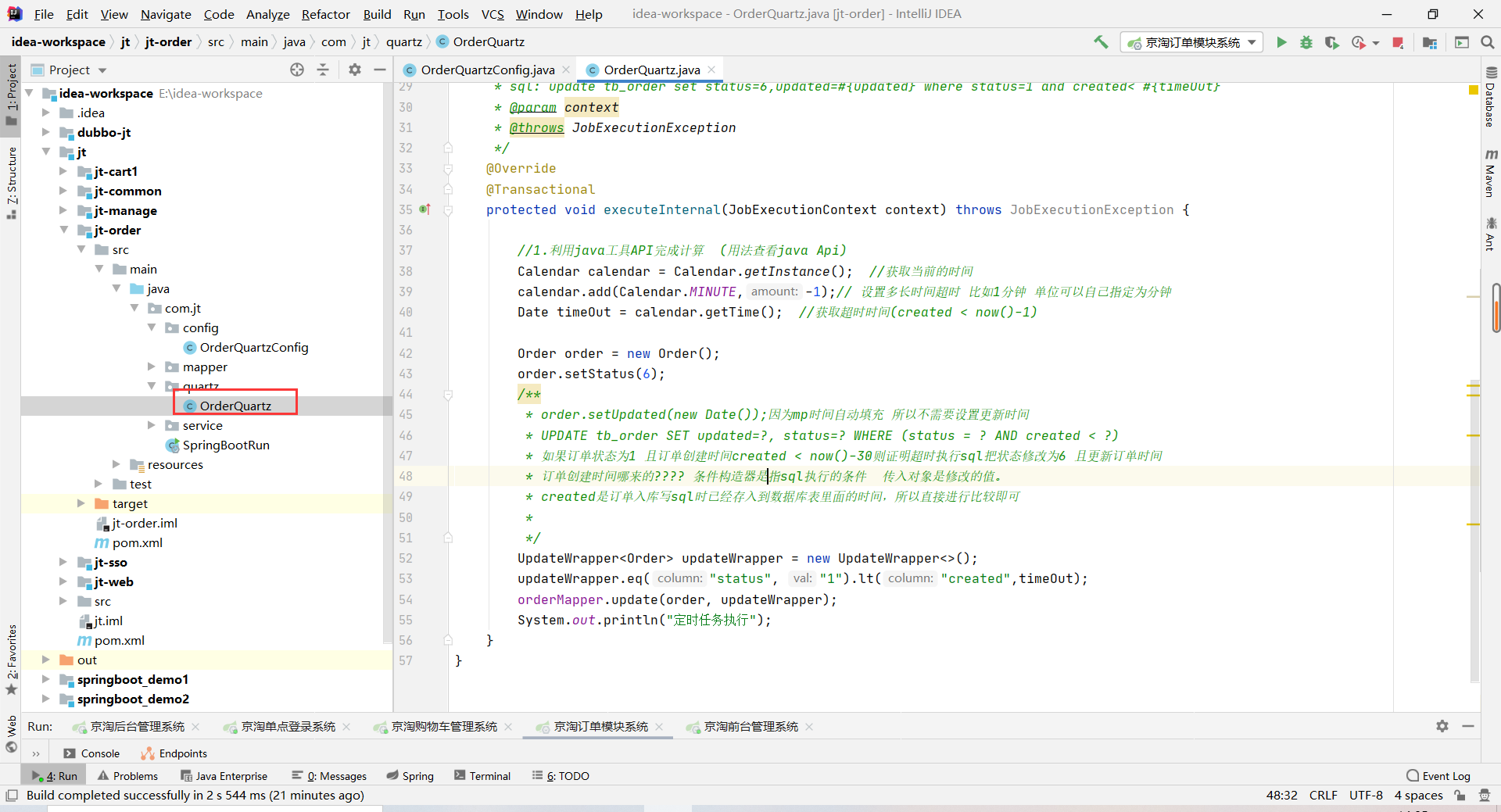Change UTF-8 file encoding in status bar

tap(1365, 796)
